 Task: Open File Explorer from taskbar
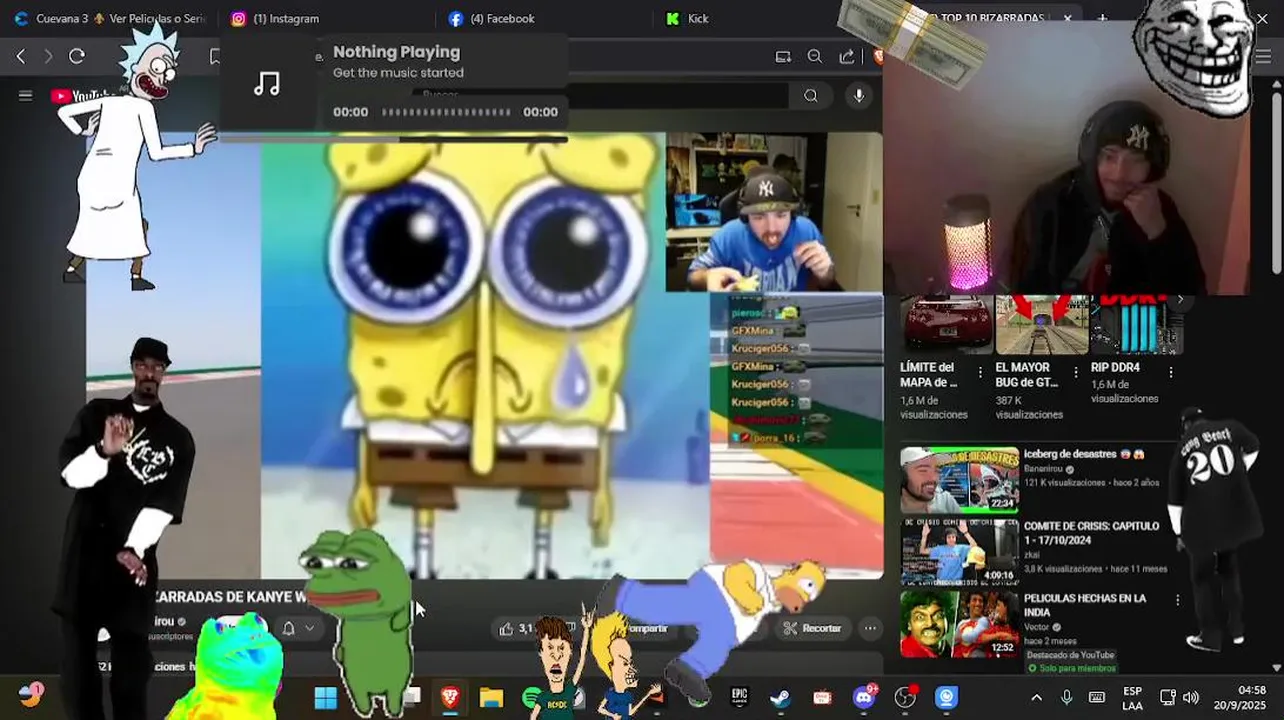[491, 698]
